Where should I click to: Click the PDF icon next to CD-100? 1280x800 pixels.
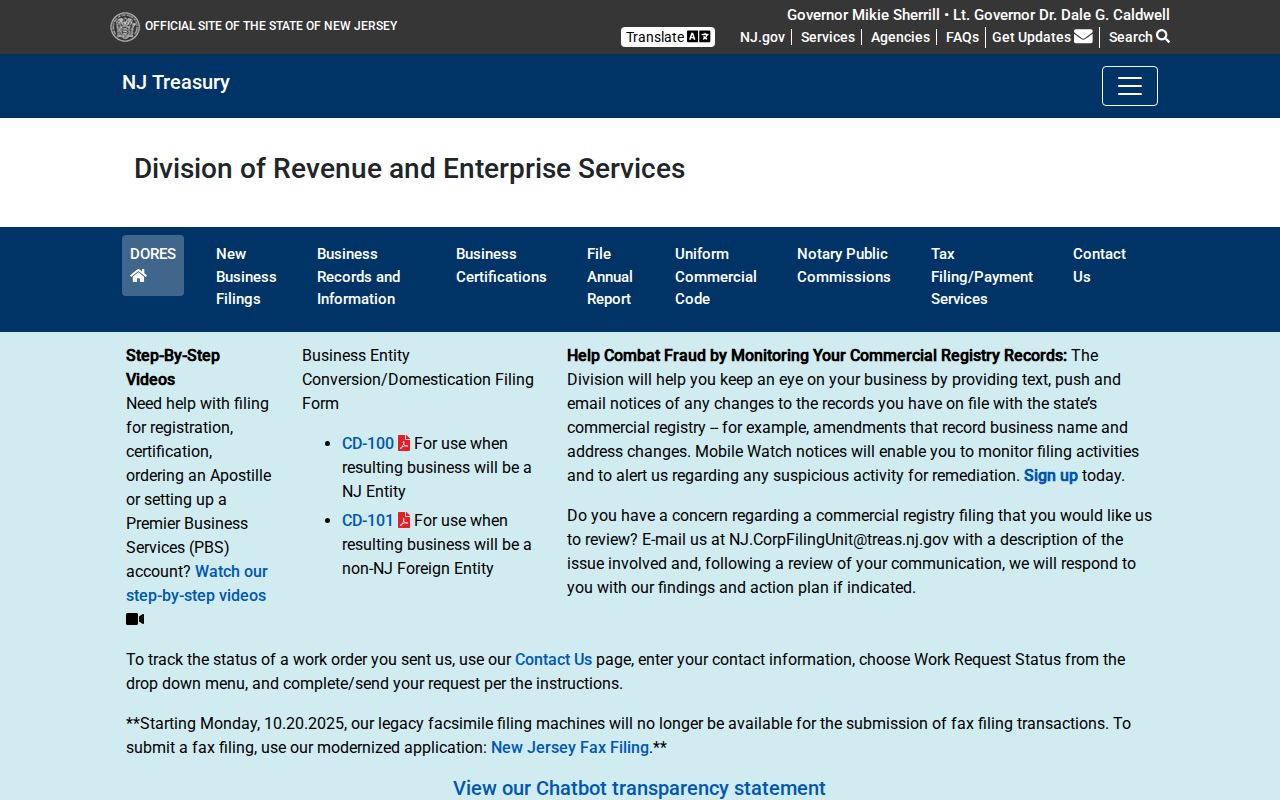(x=404, y=443)
